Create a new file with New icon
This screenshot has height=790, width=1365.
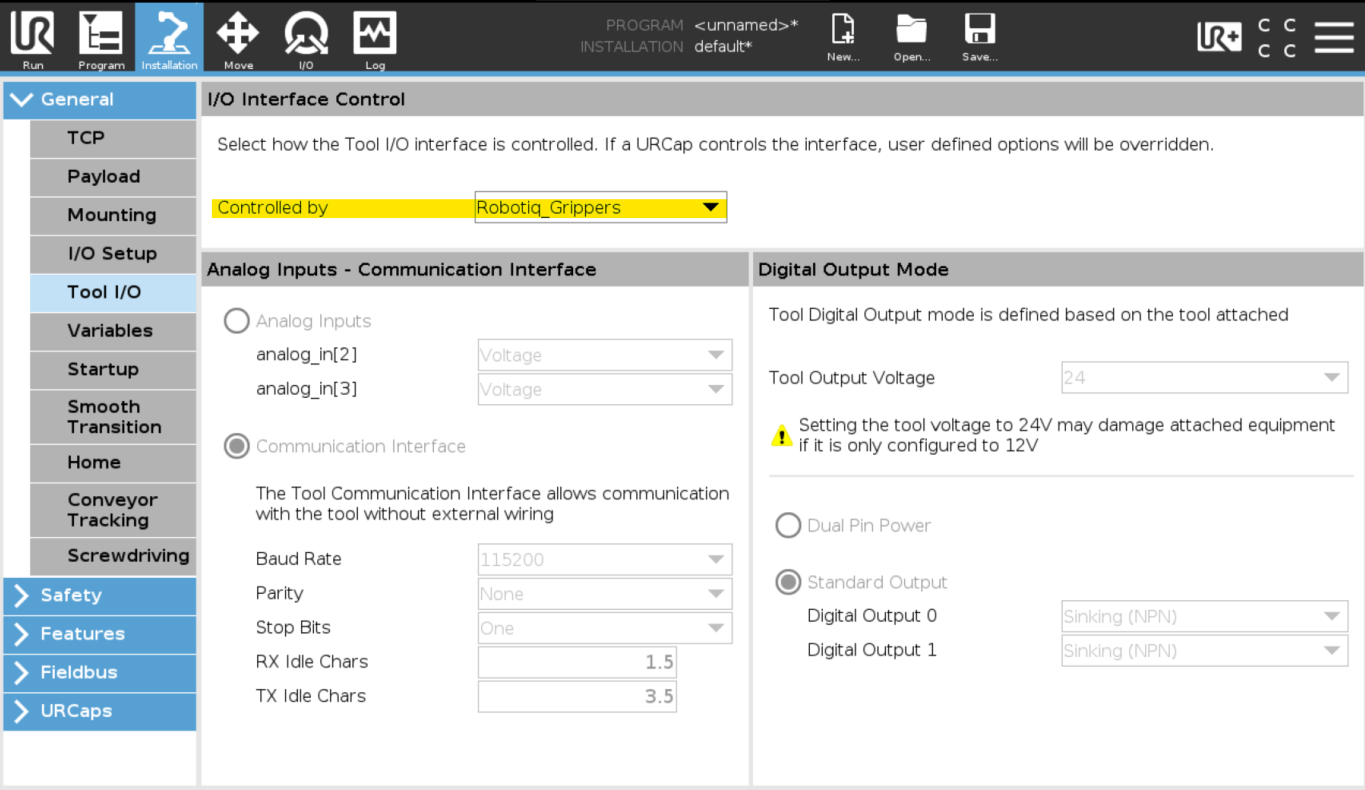843,30
